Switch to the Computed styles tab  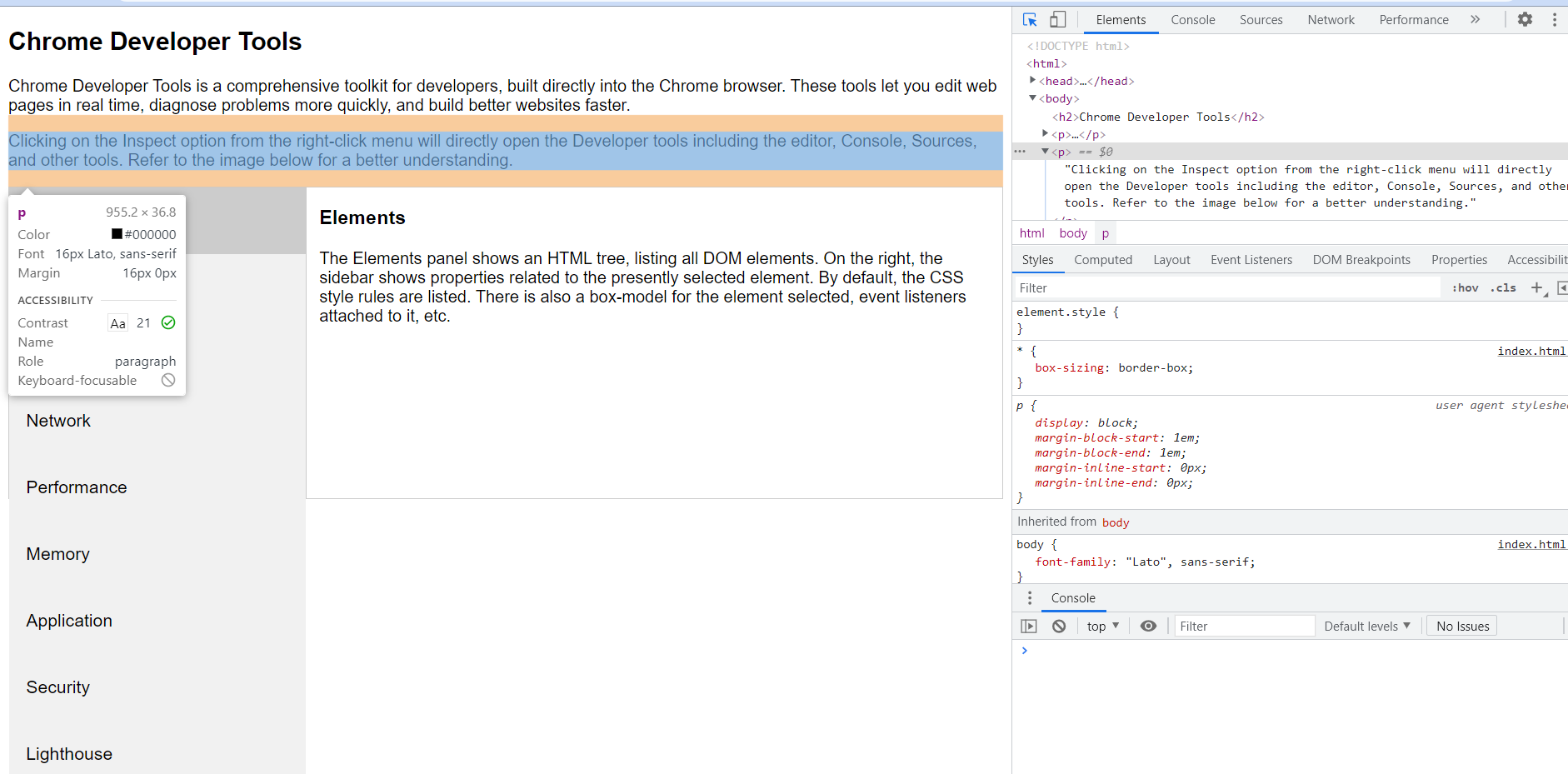(x=1102, y=260)
